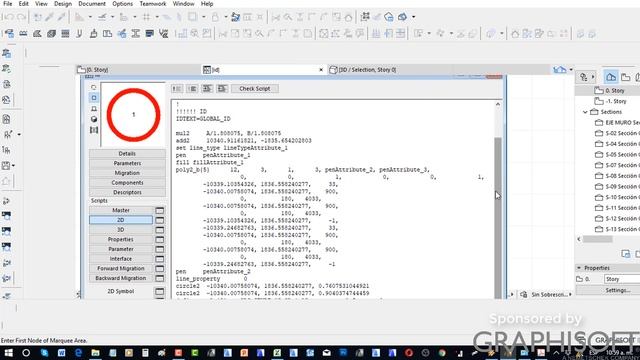Select the 2D script button
Image resolution: width=640 pixels, height=360 pixels.
point(121,220)
